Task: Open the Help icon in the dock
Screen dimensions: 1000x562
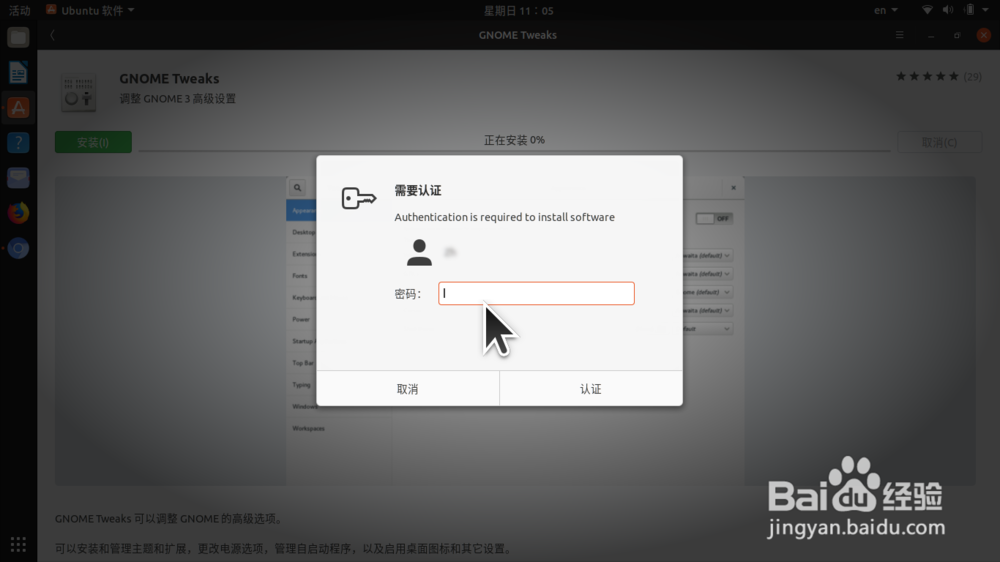Action: coord(18,142)
